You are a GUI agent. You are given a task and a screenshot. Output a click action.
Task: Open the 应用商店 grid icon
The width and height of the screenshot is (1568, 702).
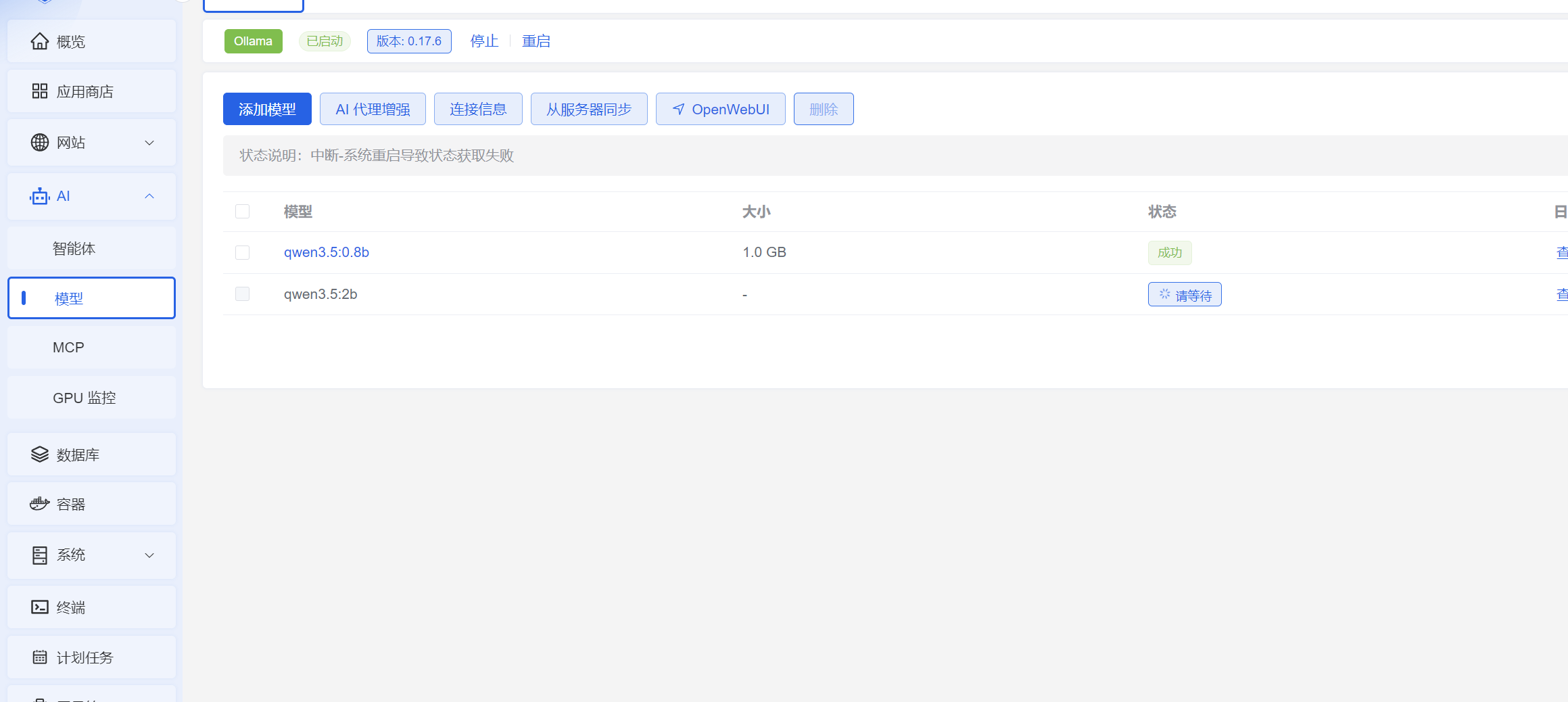point(40,91)
